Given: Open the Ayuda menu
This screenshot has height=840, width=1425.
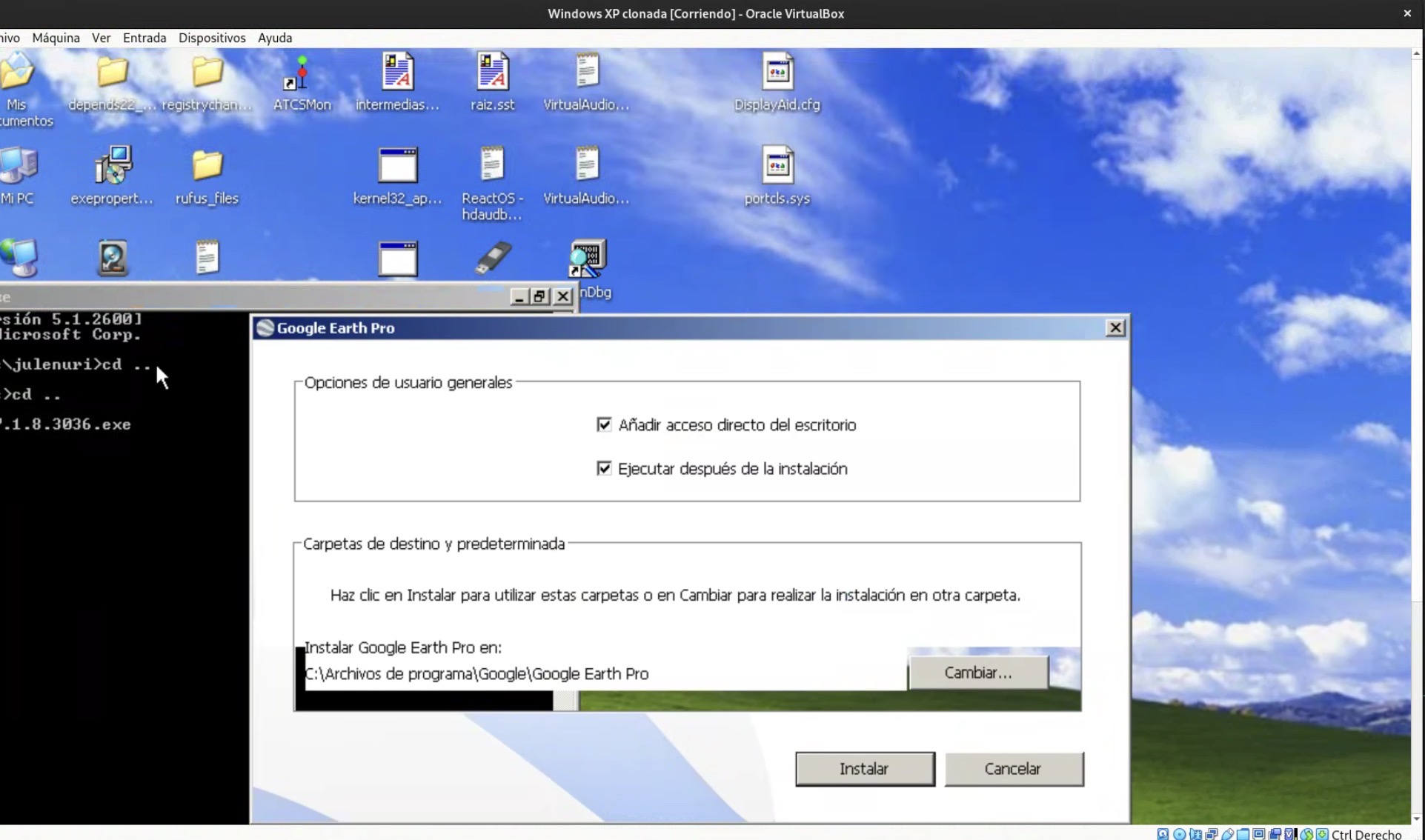Looking at the screenshot, I should pos(275,38).
